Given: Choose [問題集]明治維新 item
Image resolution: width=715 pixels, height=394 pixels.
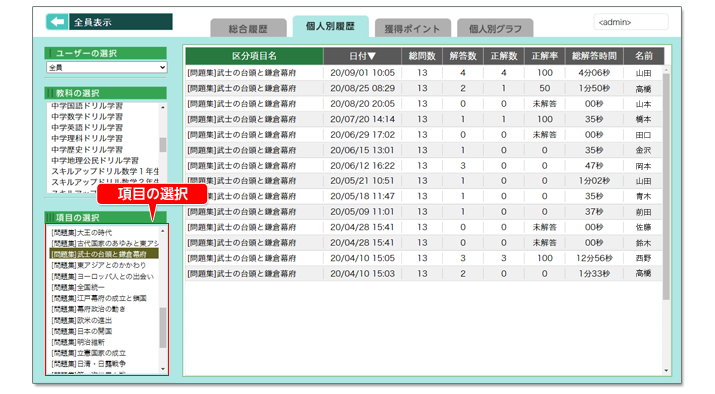Looking at the screenshot, I should [x=78, y=342].
